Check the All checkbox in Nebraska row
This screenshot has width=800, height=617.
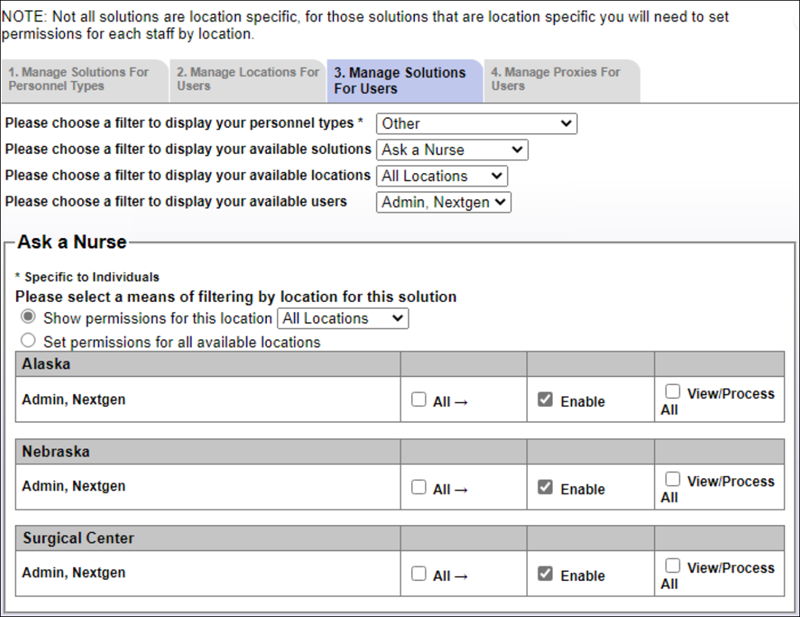point(418,487)
